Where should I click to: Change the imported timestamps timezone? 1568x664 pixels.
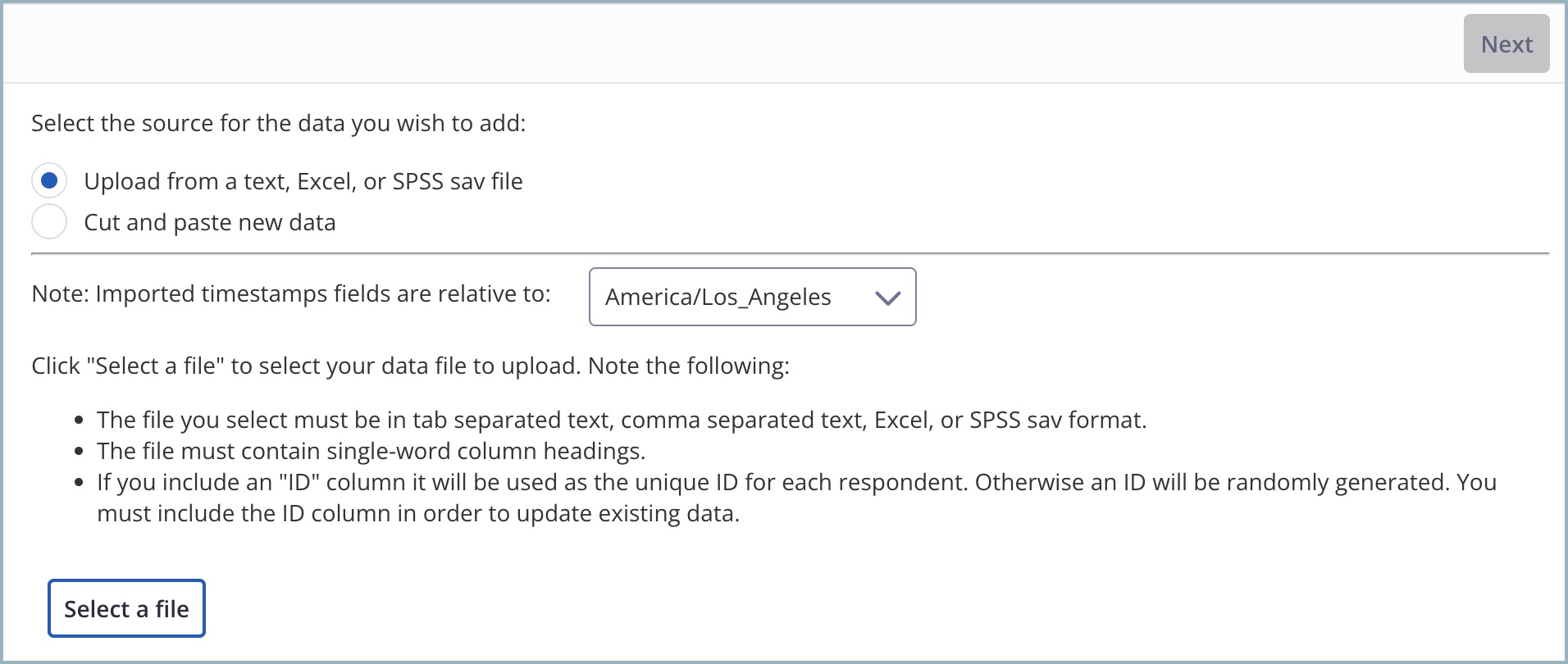[750, 297]
